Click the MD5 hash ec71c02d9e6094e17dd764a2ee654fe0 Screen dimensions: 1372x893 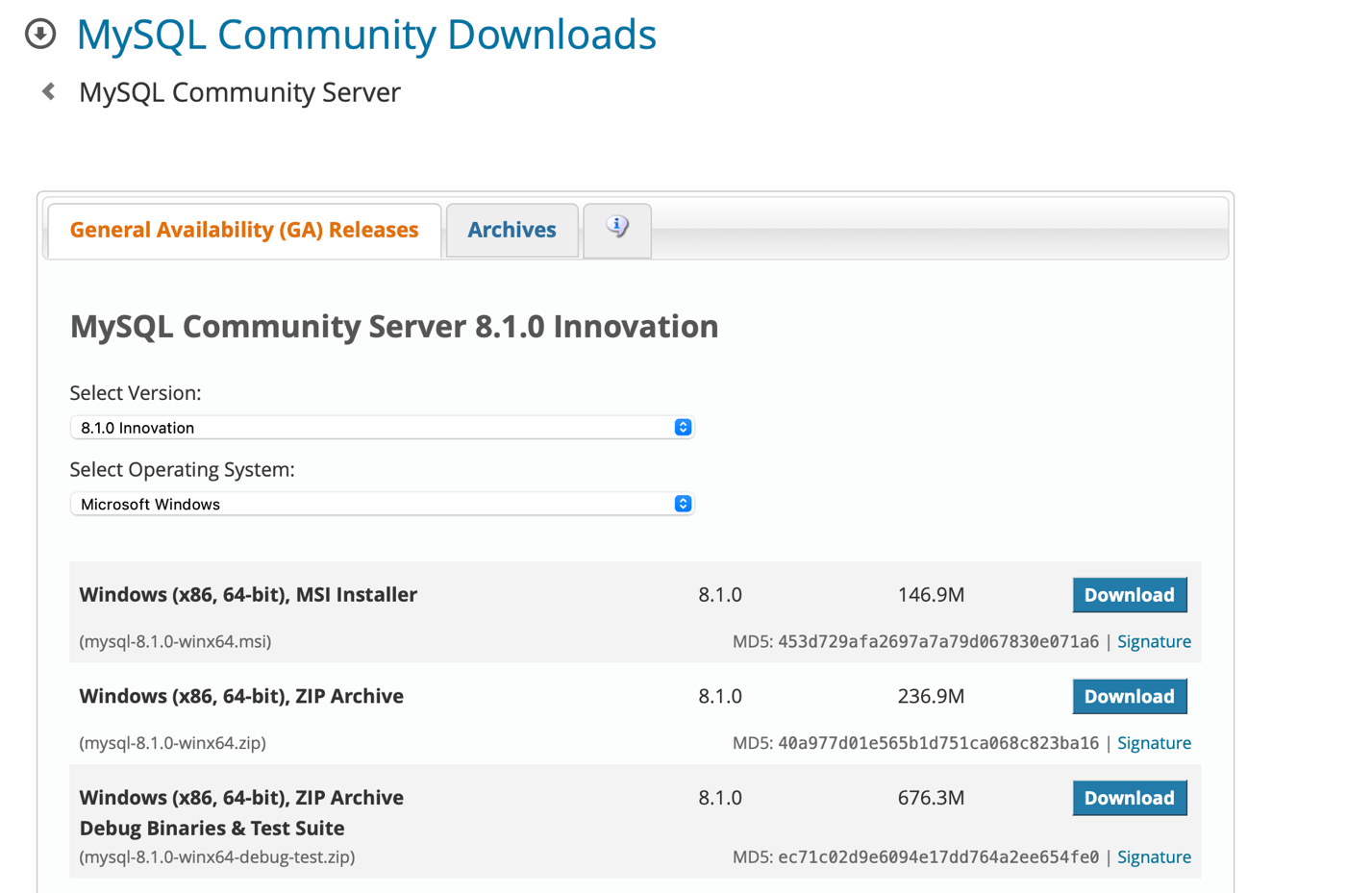point(938,856)
